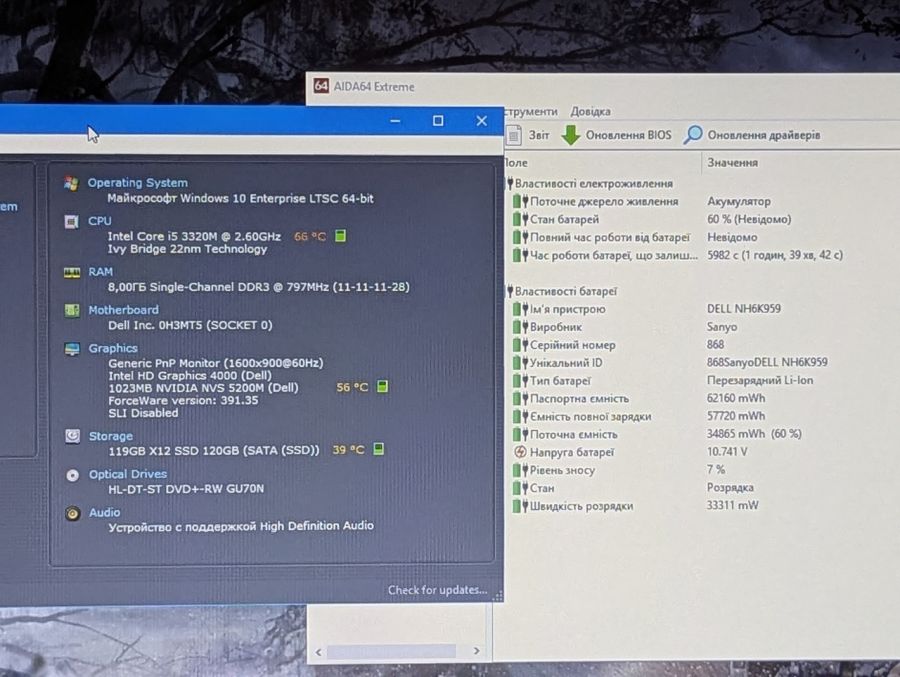Select the Властивості батареї group row
Image resolution: width=900 pixels, height=677 pixels.
(562, 291)
